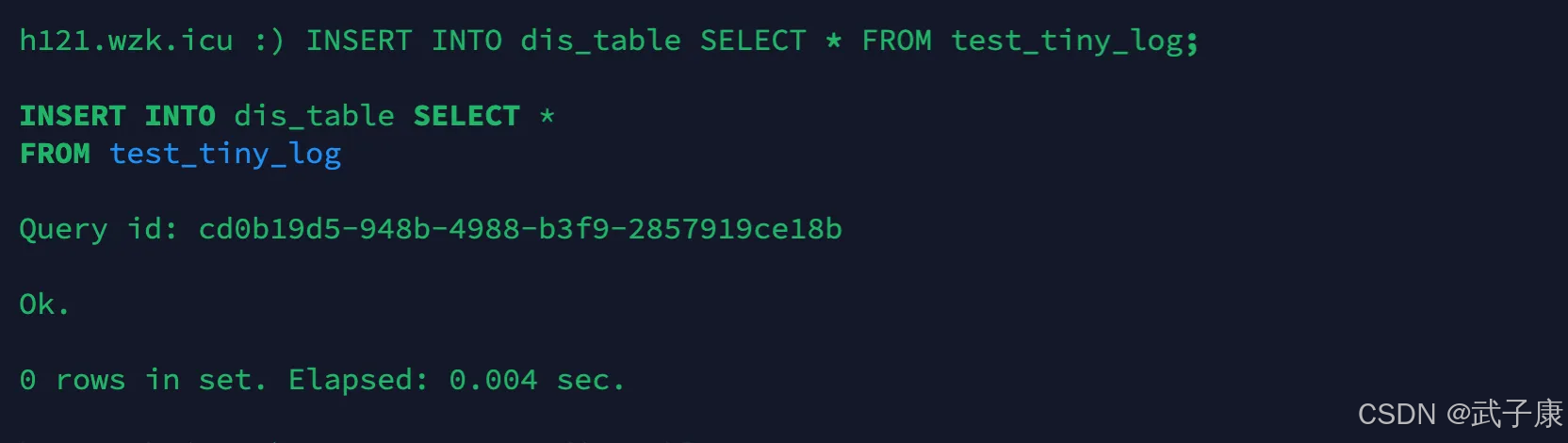
Task: Click the query id value starting with cd0b19d5
Action: tap(520, 229)
